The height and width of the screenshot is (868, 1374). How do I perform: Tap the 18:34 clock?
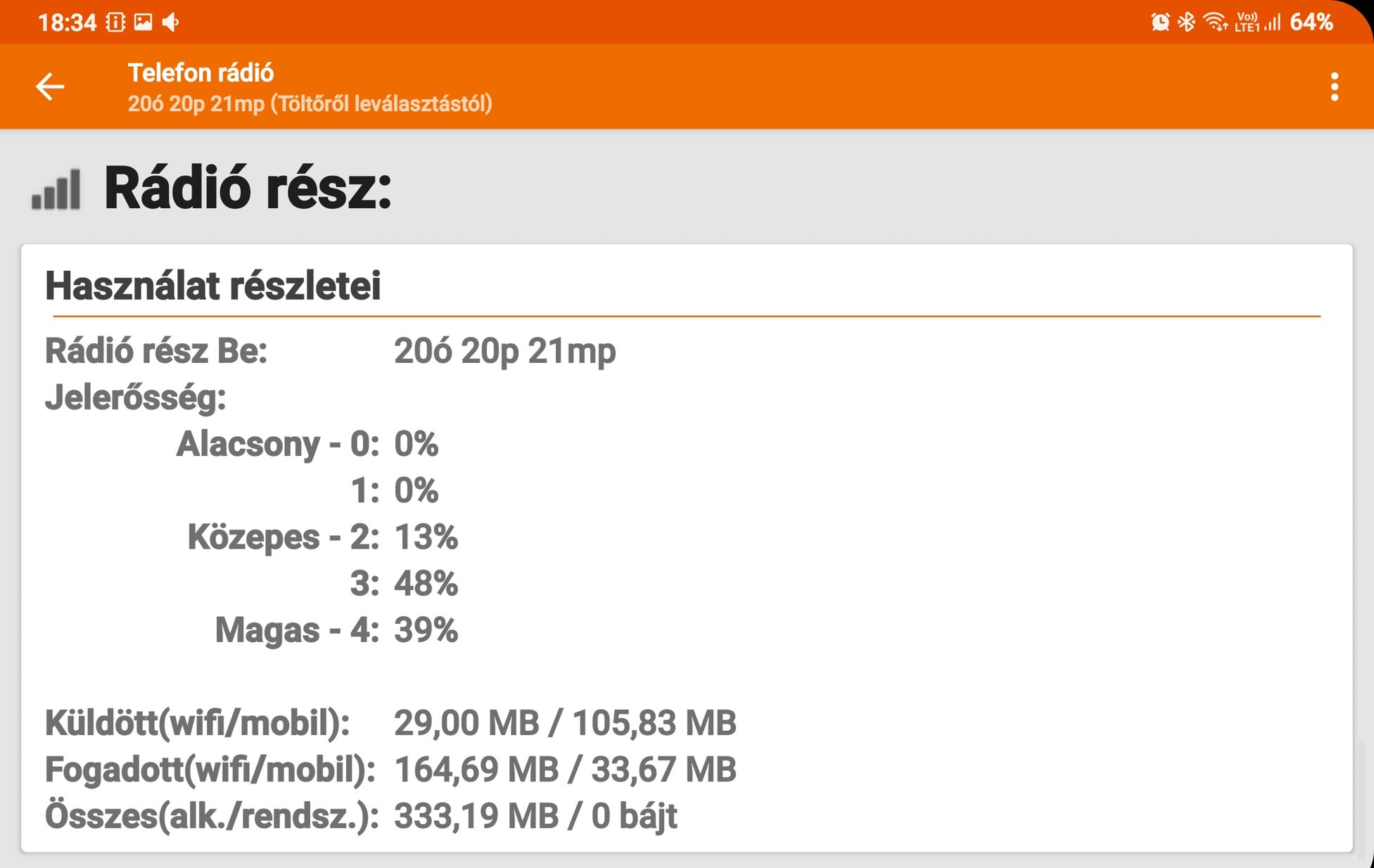[x=67, y=23]
